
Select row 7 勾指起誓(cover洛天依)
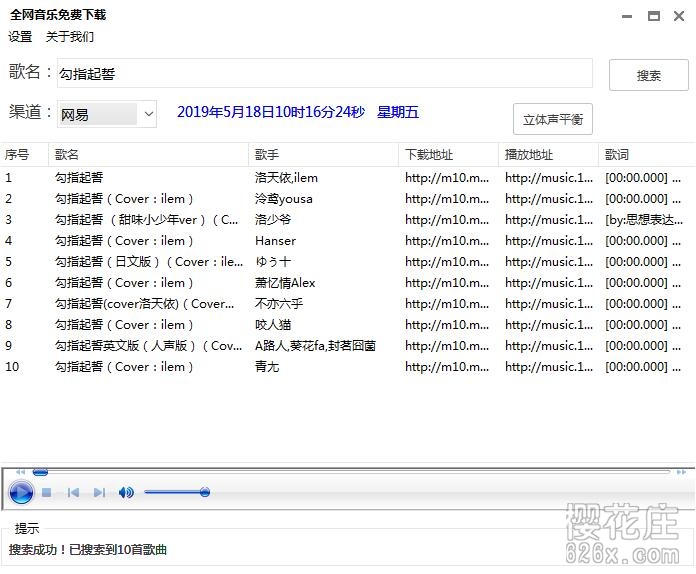[x=348, y=304]
